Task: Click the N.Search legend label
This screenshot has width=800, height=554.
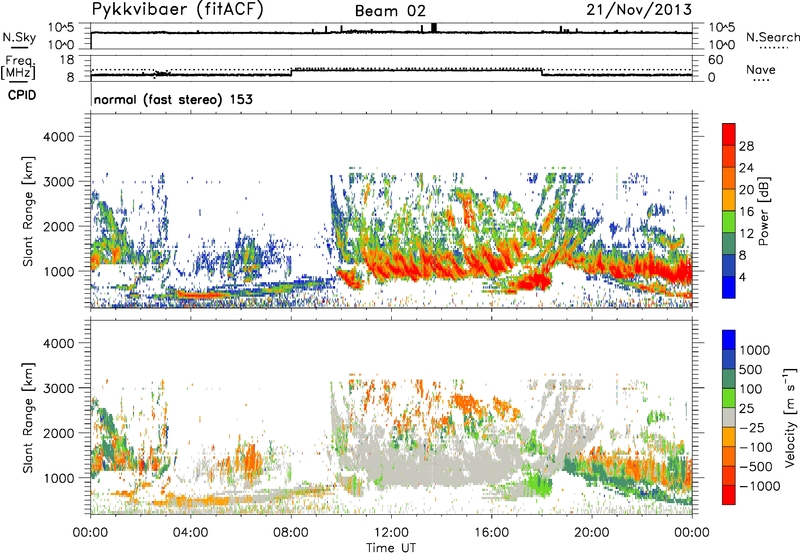Action: (x=772, y=37)
